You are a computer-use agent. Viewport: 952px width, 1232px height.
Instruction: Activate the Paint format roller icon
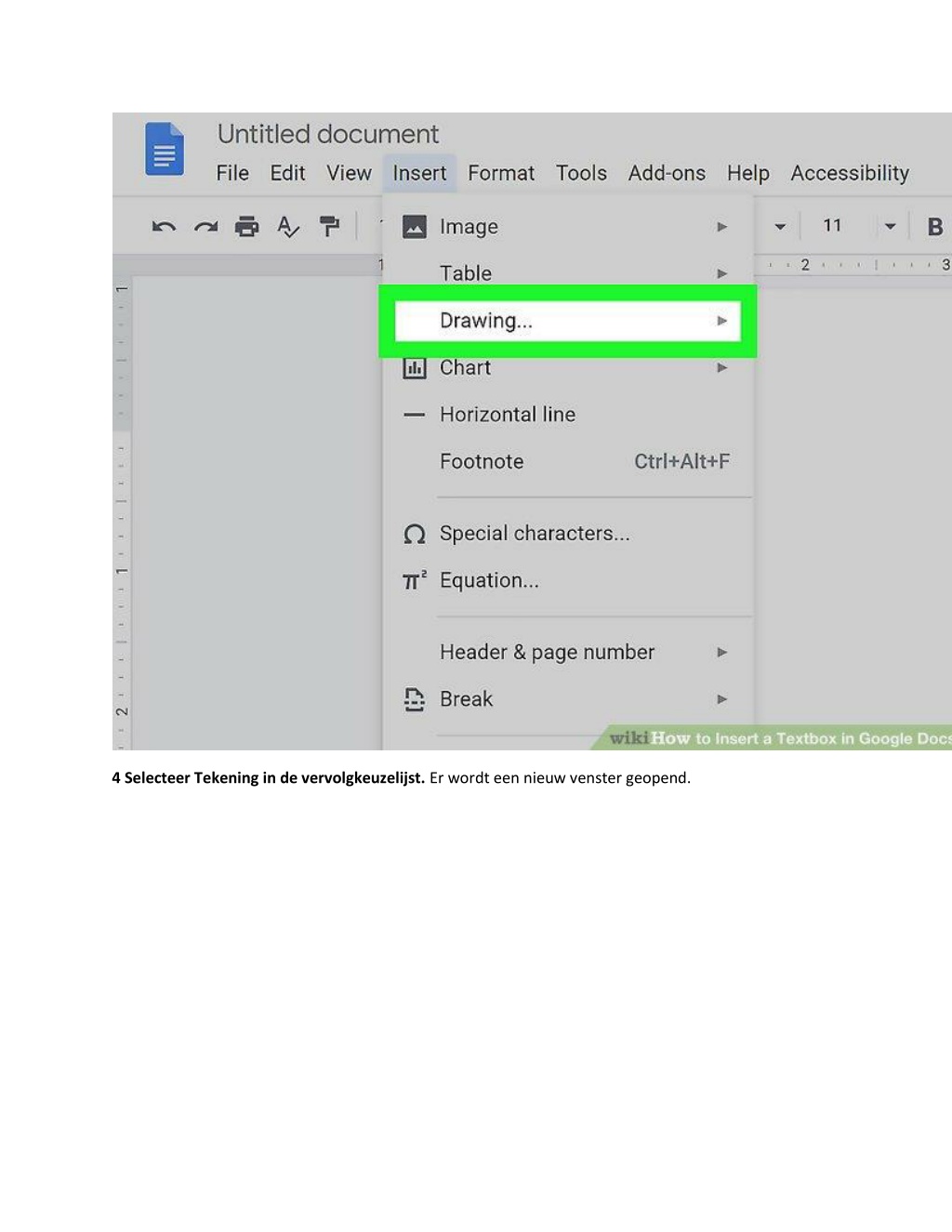point(329,226)
